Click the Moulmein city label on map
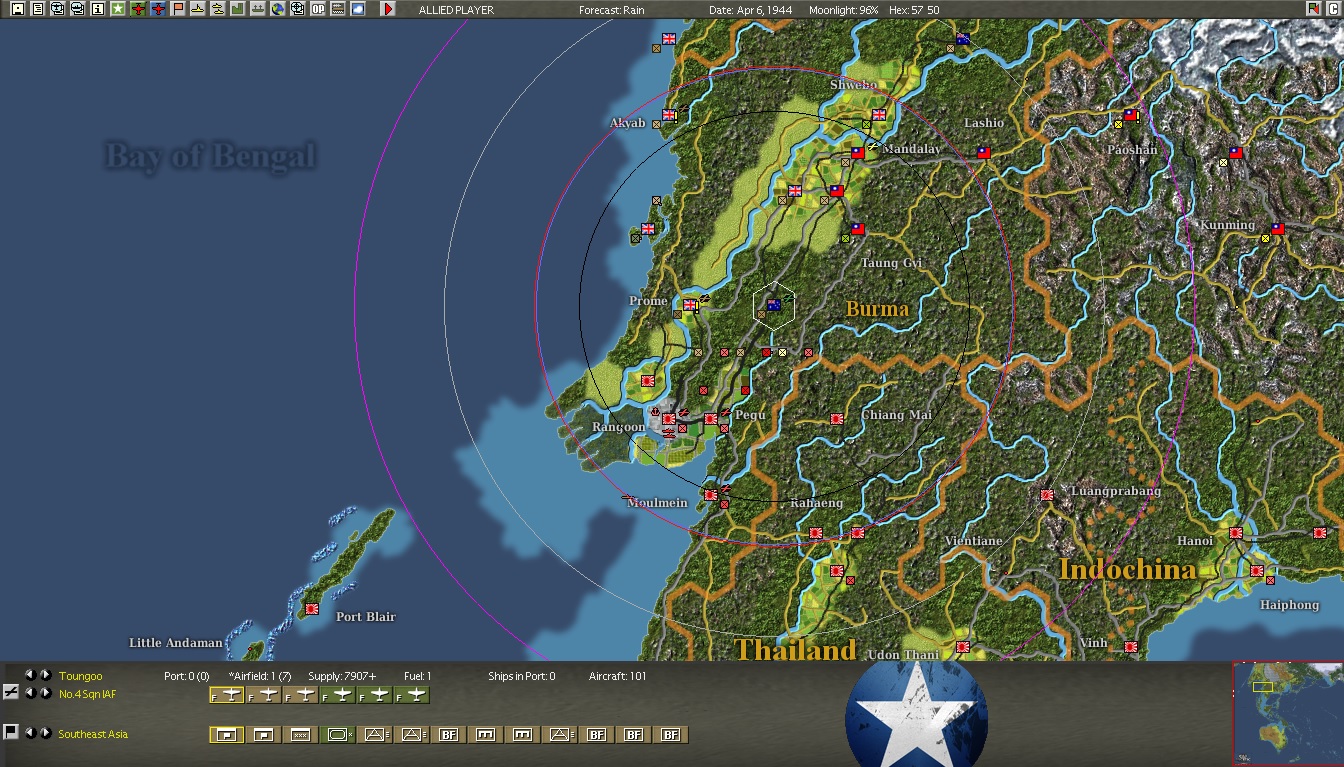 657,503
